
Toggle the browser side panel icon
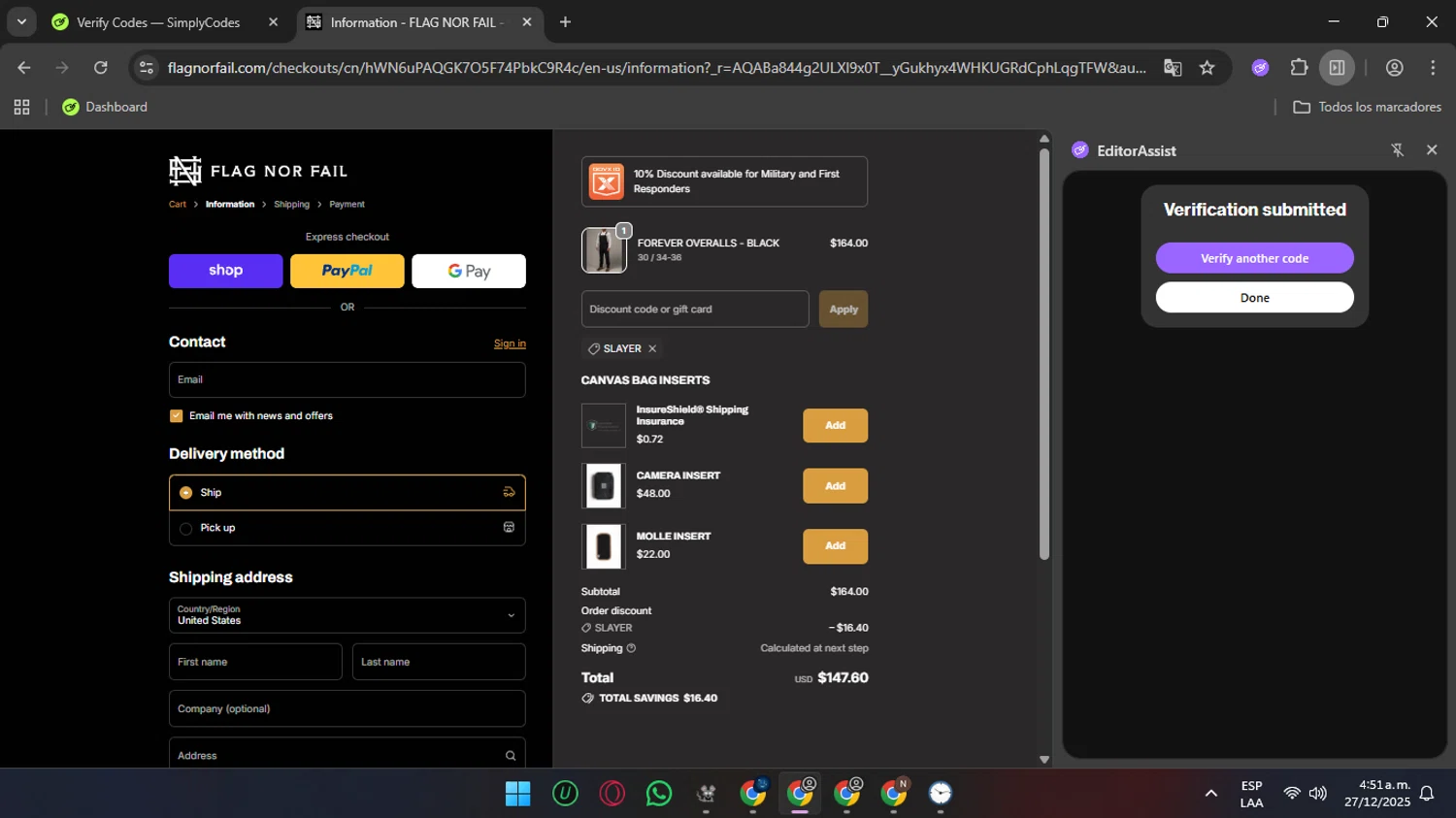coord(1337,68)
